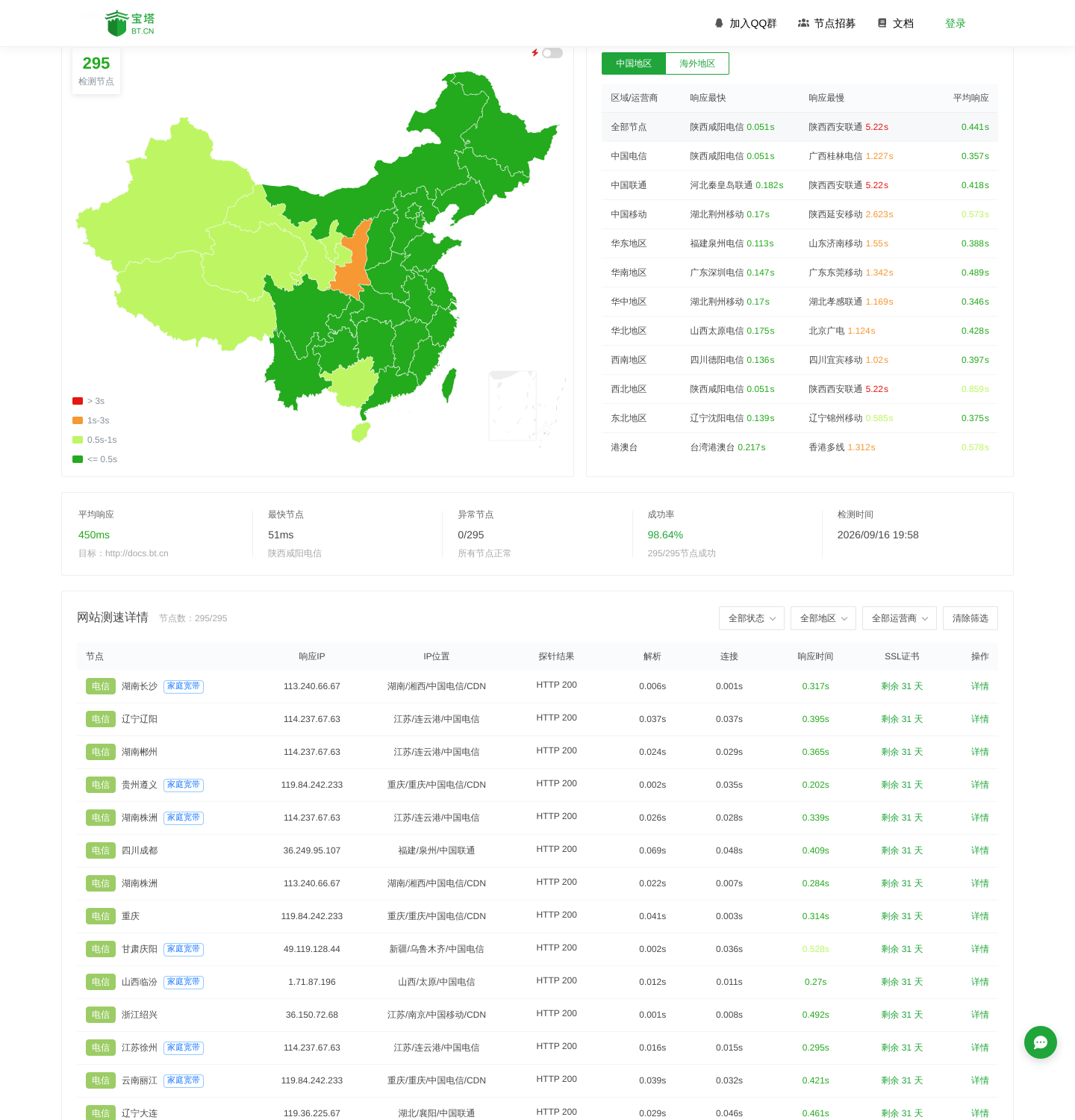Click the 295 检测节点 counter card
Image resolution: width=1075 pixels, height=1120 pixels.
point(96,71)
